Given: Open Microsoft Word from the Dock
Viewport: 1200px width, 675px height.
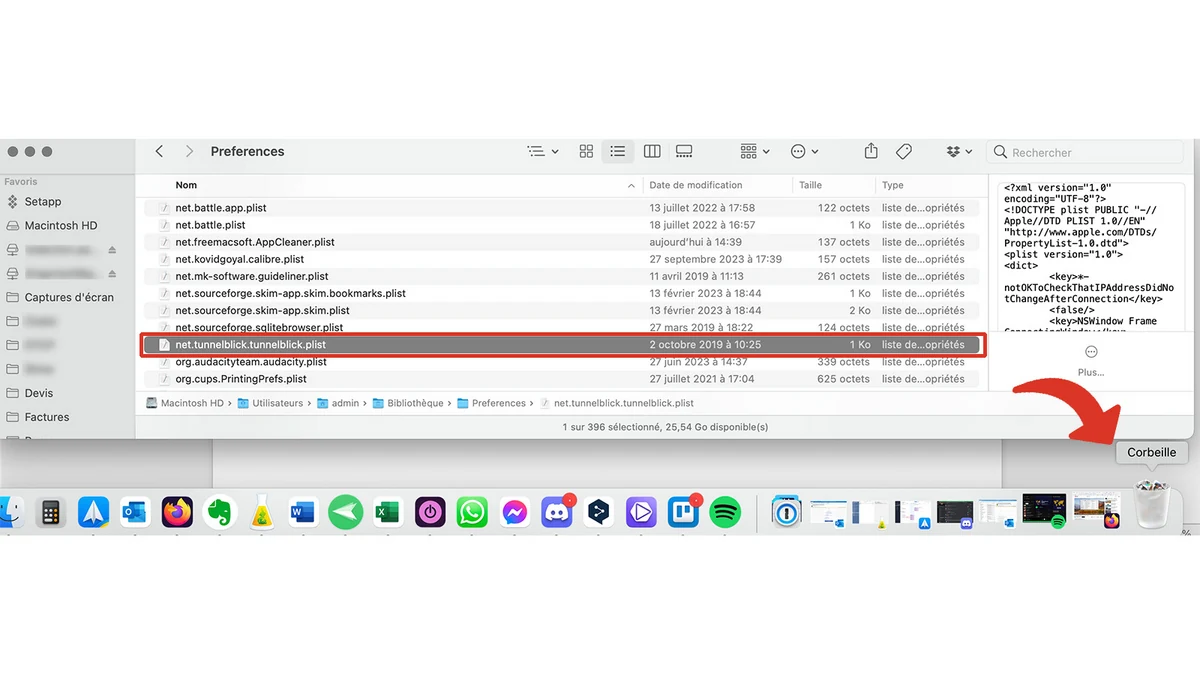Looking at the screenshot, I should coord(303,513).
